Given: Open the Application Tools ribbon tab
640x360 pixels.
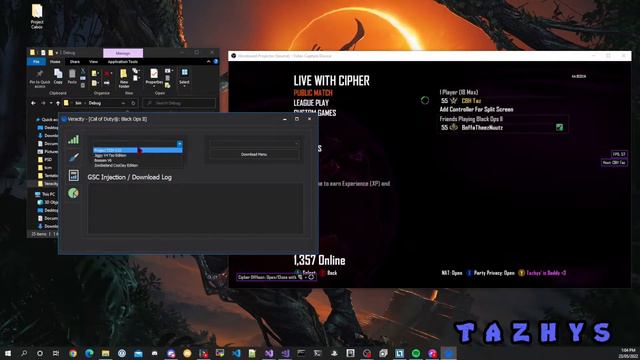Looking at the screenshot, I should pyautogui.click(x=123, y=62).
